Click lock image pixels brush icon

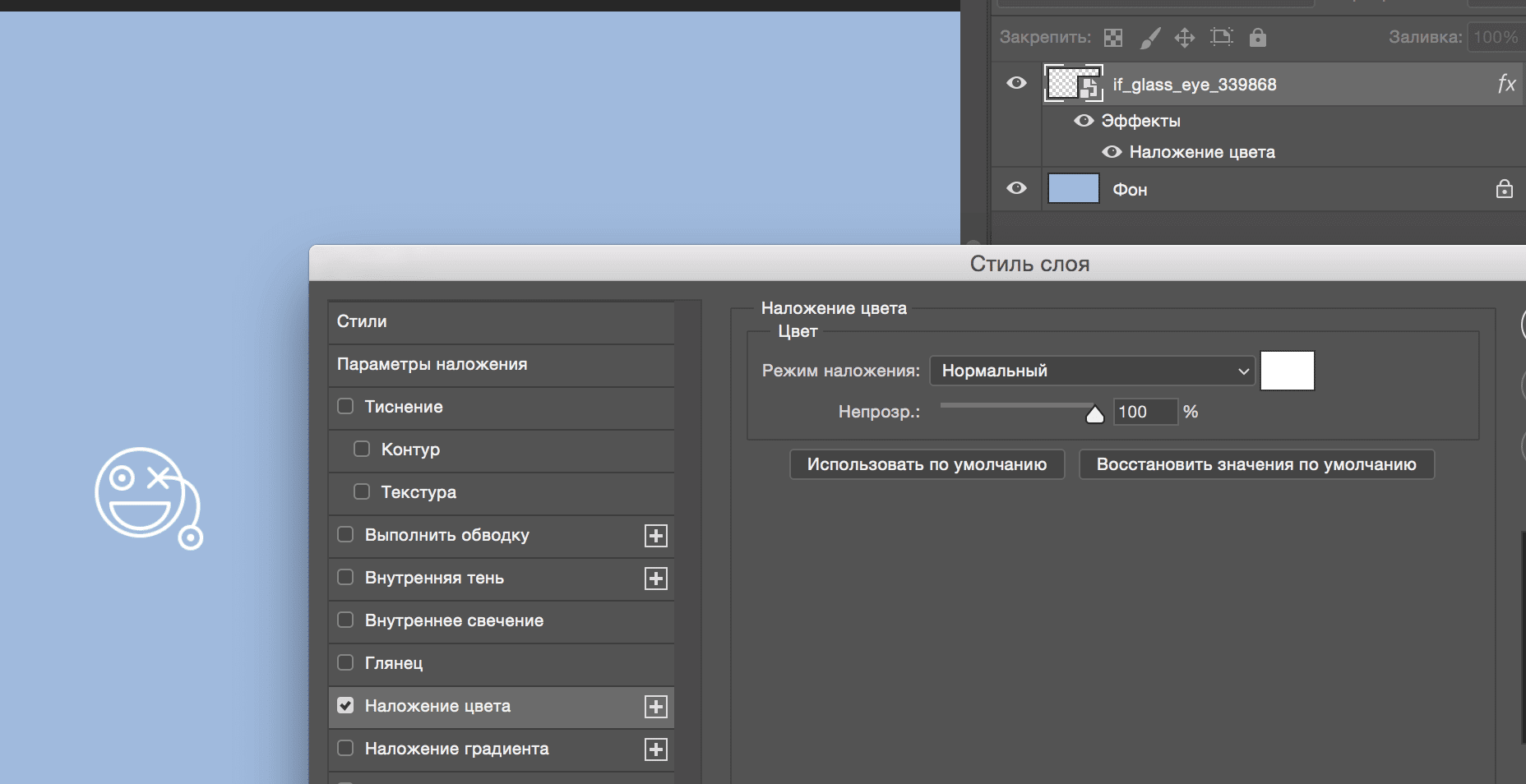point(1150,38)
